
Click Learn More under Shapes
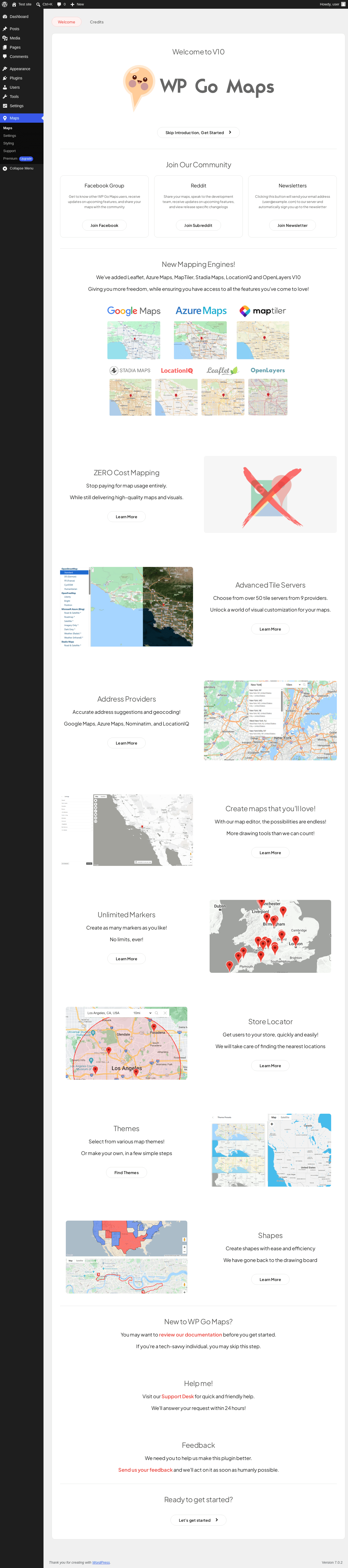pyautogui.click(x=270, y=1279)
